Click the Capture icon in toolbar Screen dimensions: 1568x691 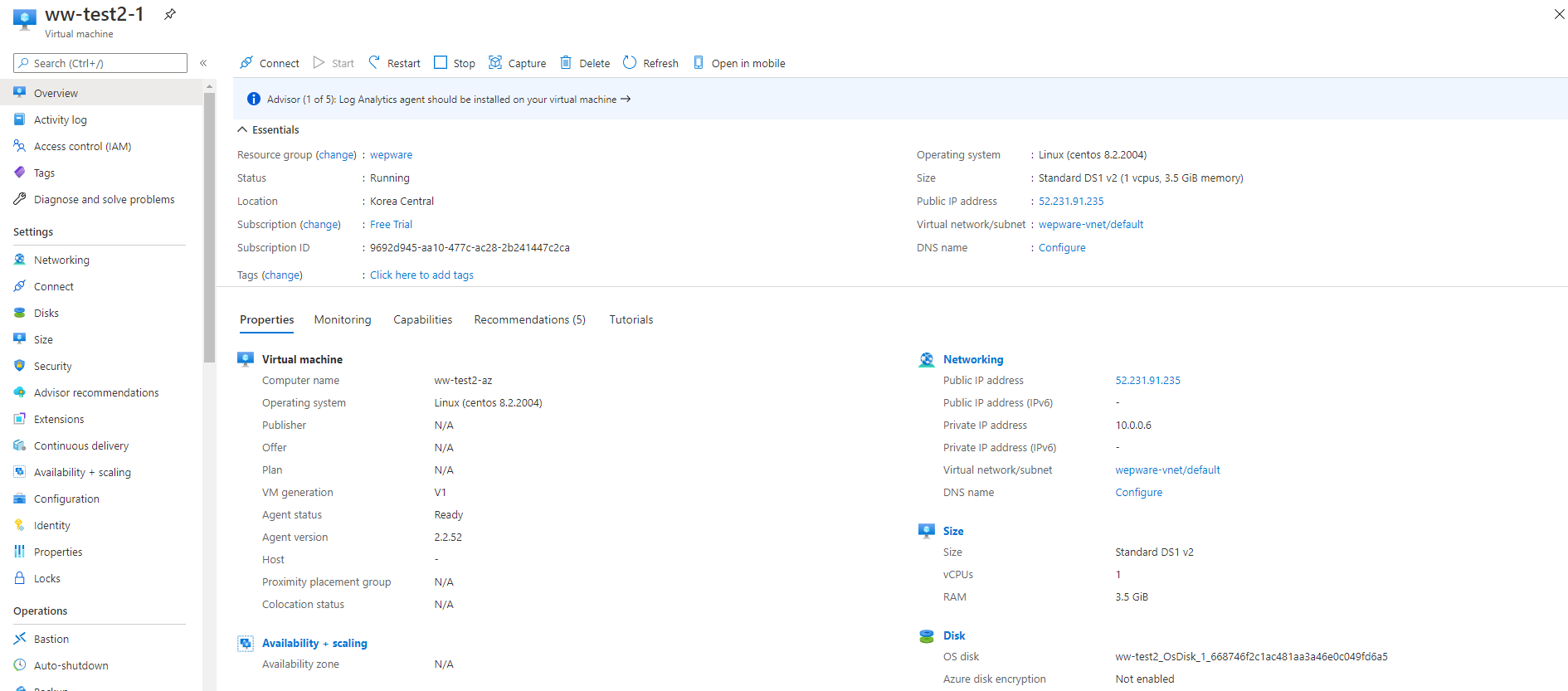pyautogui.click(x=495, y=62)
